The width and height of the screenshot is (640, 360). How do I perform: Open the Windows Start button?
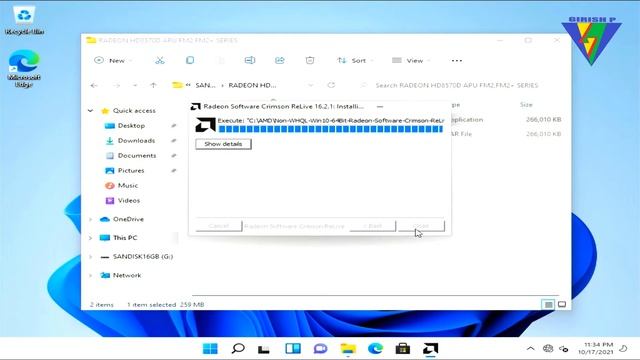pos(210,349)
